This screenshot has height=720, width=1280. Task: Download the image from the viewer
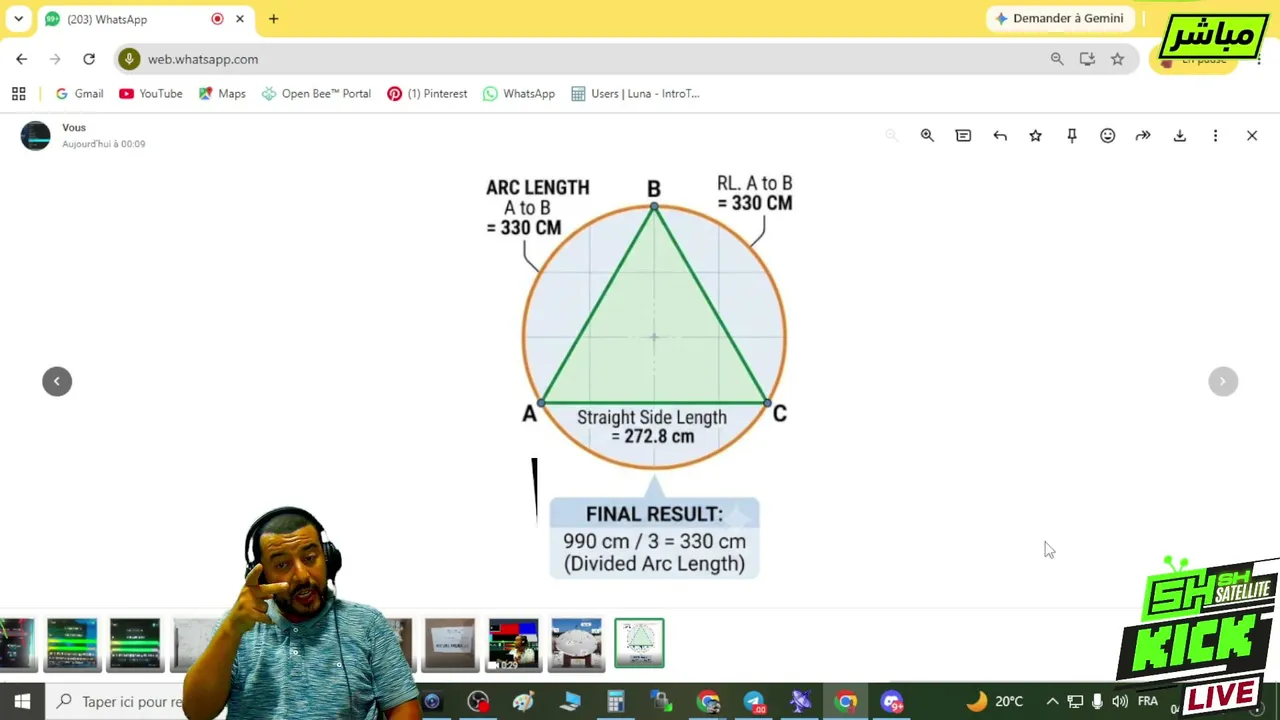click(x=1180, y=135)
